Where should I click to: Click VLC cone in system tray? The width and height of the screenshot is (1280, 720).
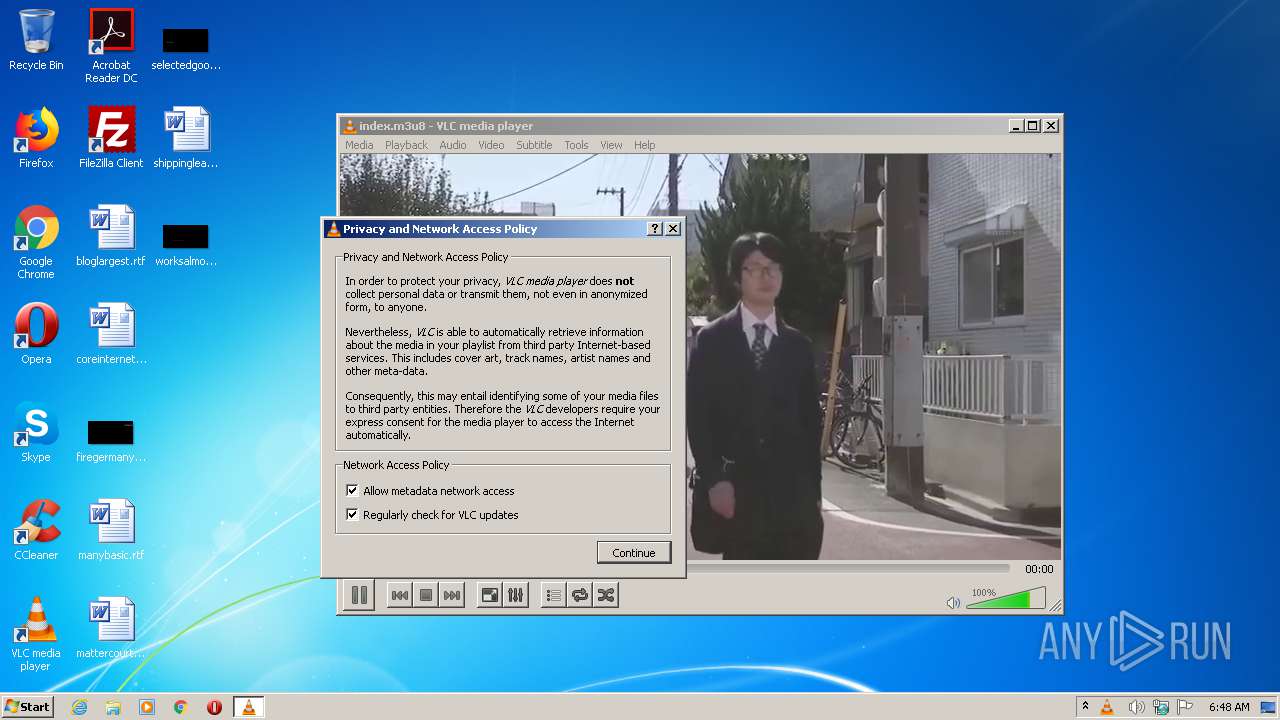tap(1107, 707)
